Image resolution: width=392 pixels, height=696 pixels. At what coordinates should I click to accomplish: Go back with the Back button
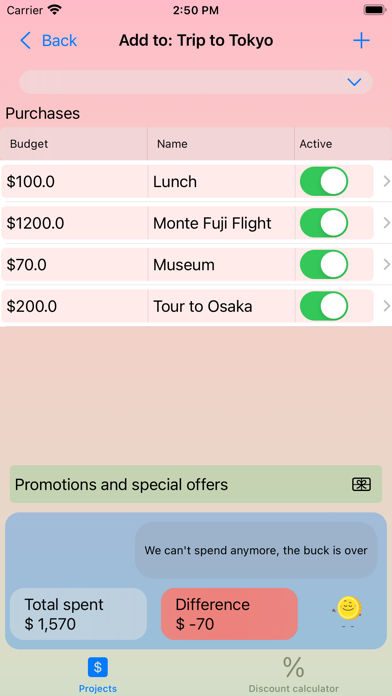pos(49,40)
